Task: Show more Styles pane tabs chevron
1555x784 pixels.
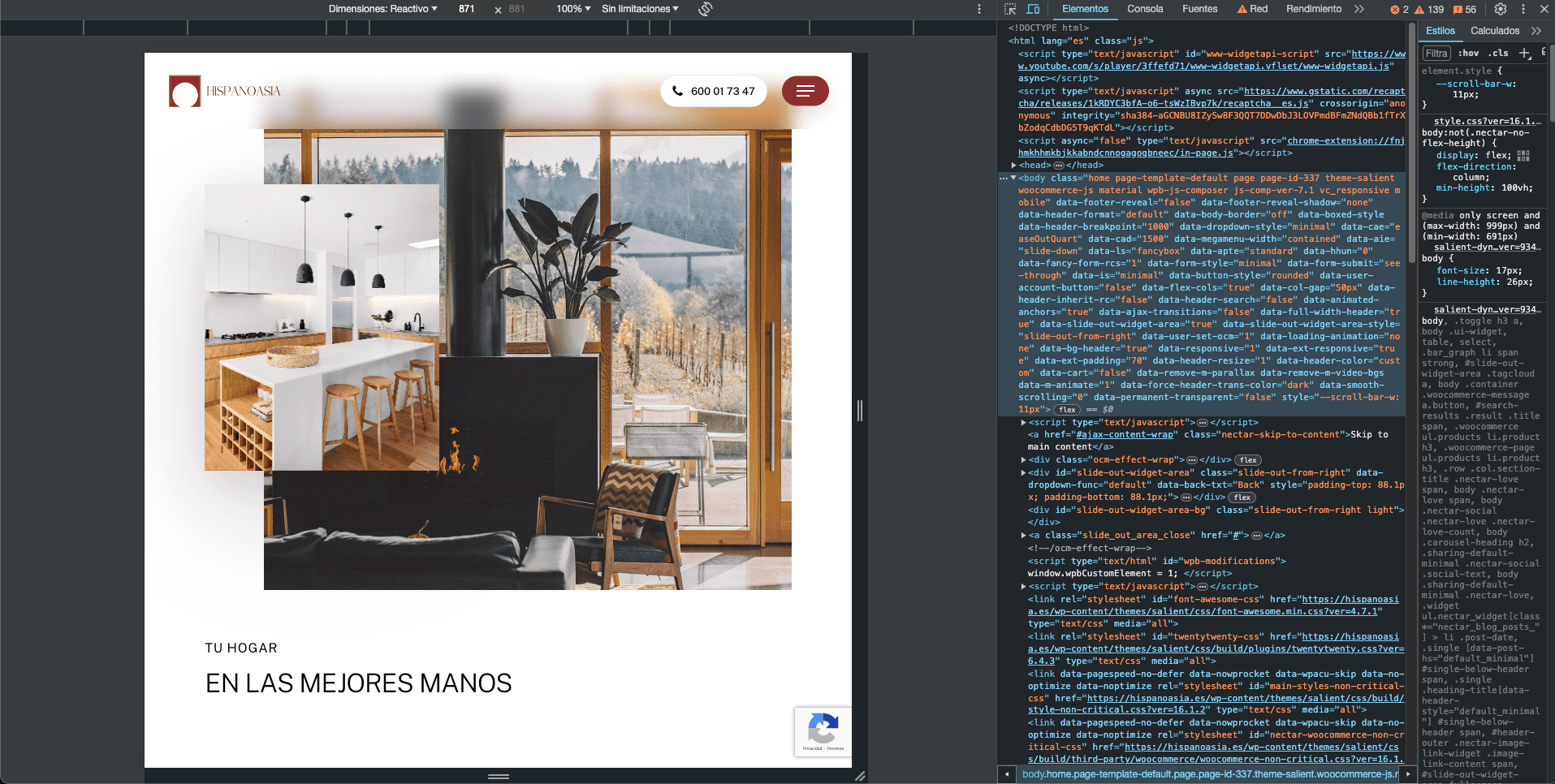Action: click(x=1536, y=31)
